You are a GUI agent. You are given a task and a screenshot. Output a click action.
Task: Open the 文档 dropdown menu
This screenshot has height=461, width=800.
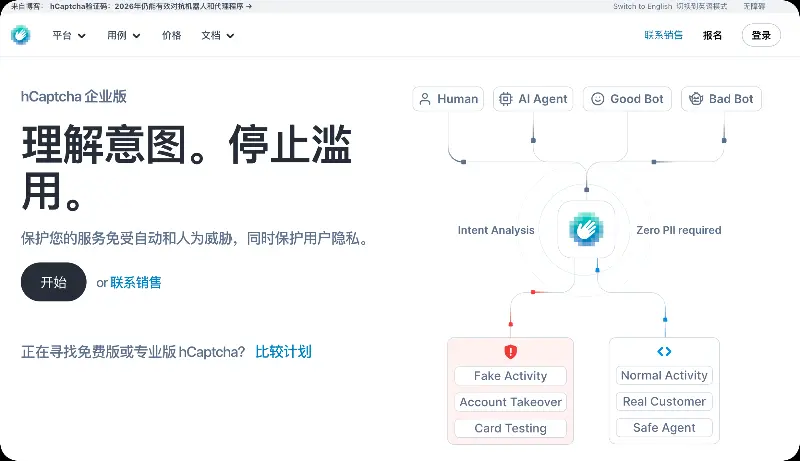point(217,36)
